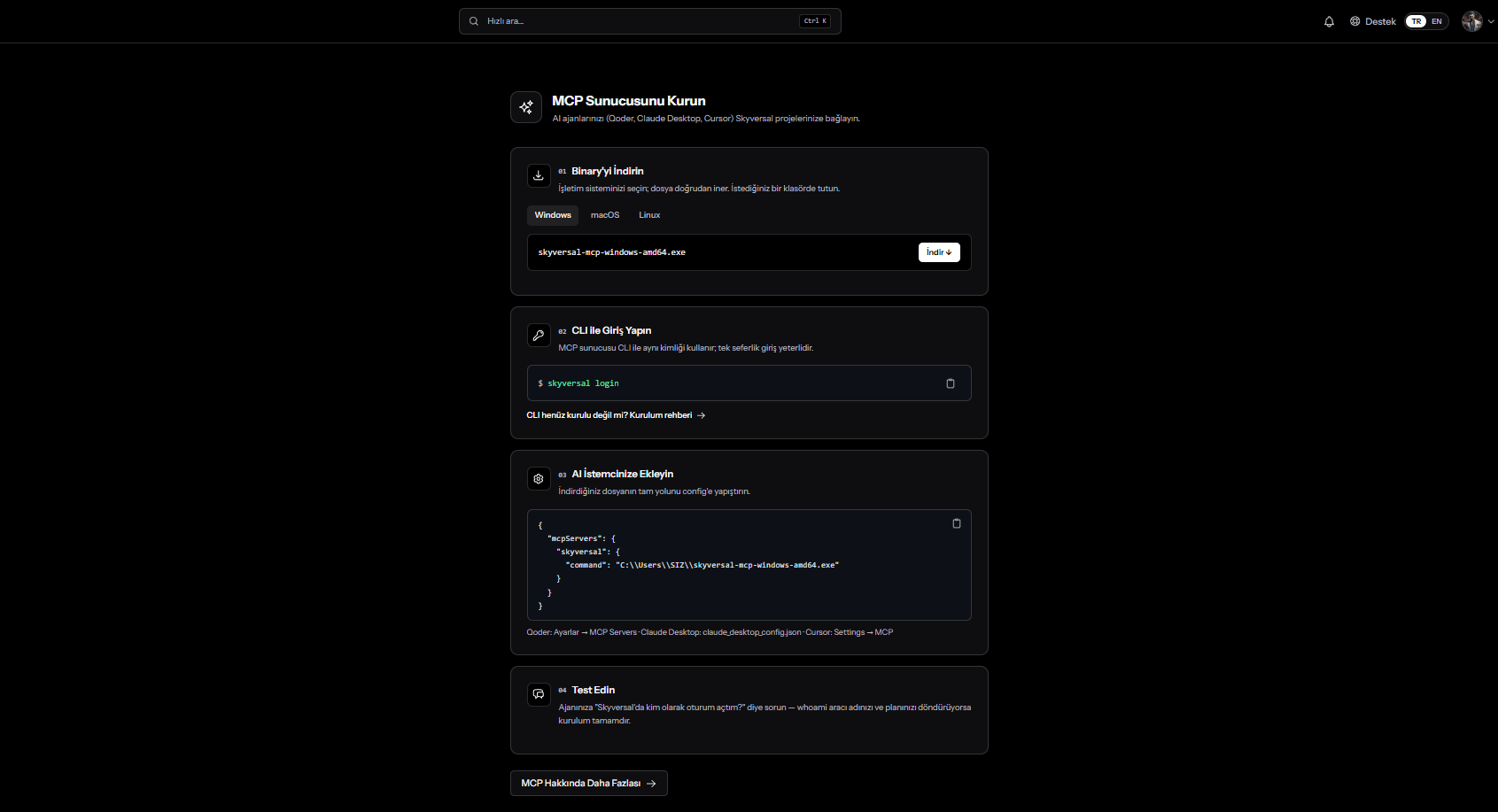Select the Windows tab
This screenshot has height=812, width=1498.
553,215
